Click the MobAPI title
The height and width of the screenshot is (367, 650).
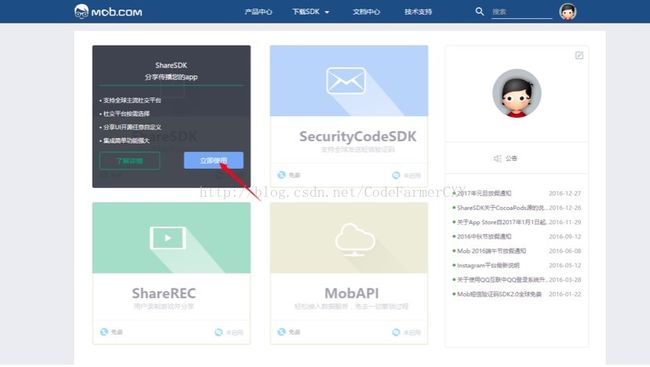pos(352,293)
